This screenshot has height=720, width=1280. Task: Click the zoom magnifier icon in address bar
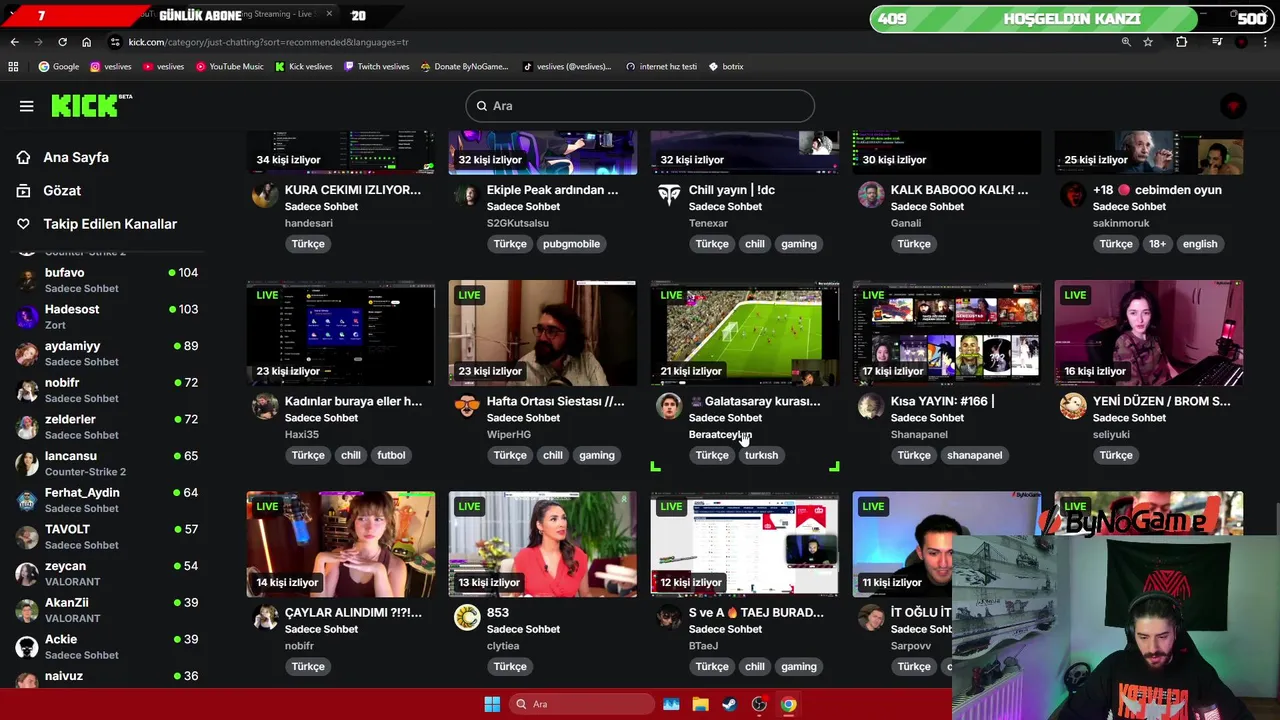1126,42
